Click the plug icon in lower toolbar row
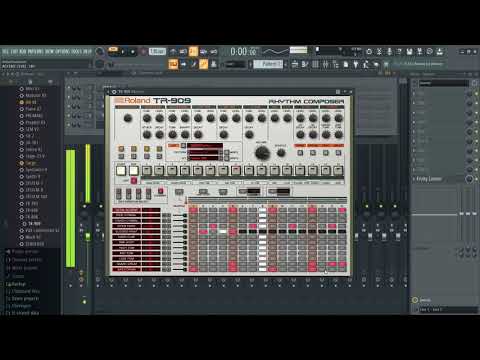This screenshot has width=480, height=360. click(356, 64)
